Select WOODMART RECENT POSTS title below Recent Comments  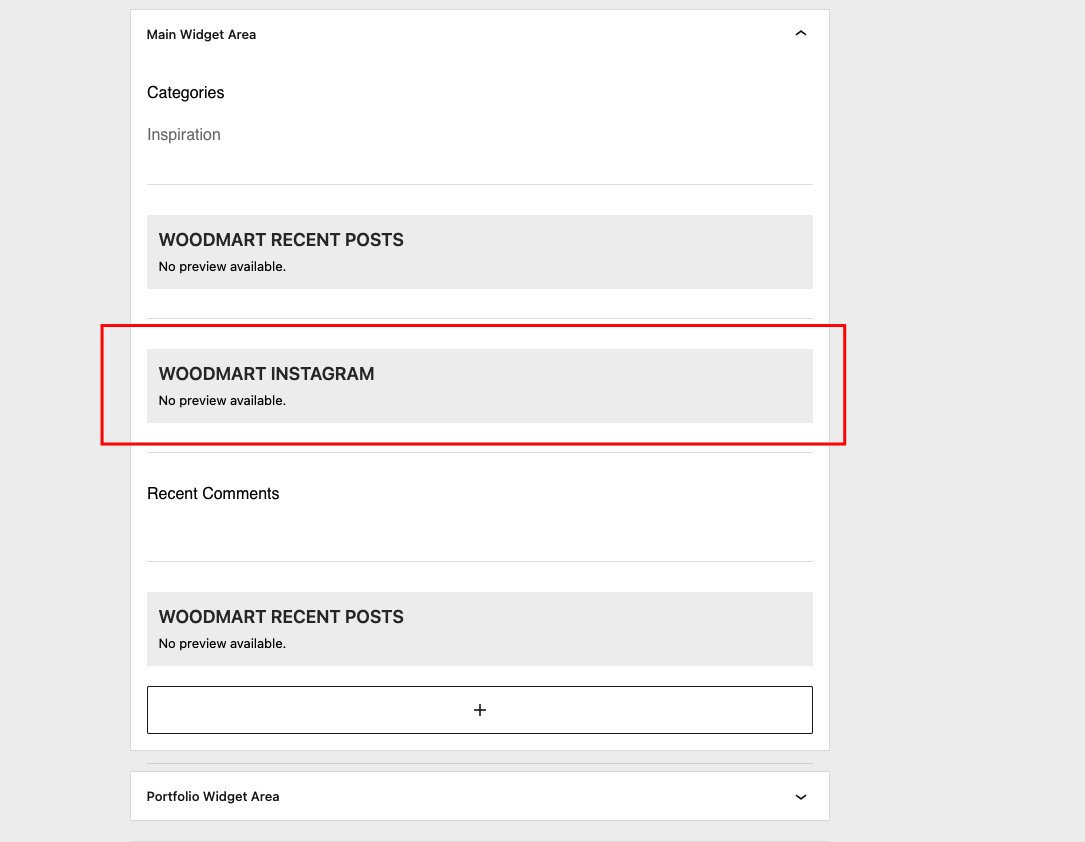tap(281, 616)
